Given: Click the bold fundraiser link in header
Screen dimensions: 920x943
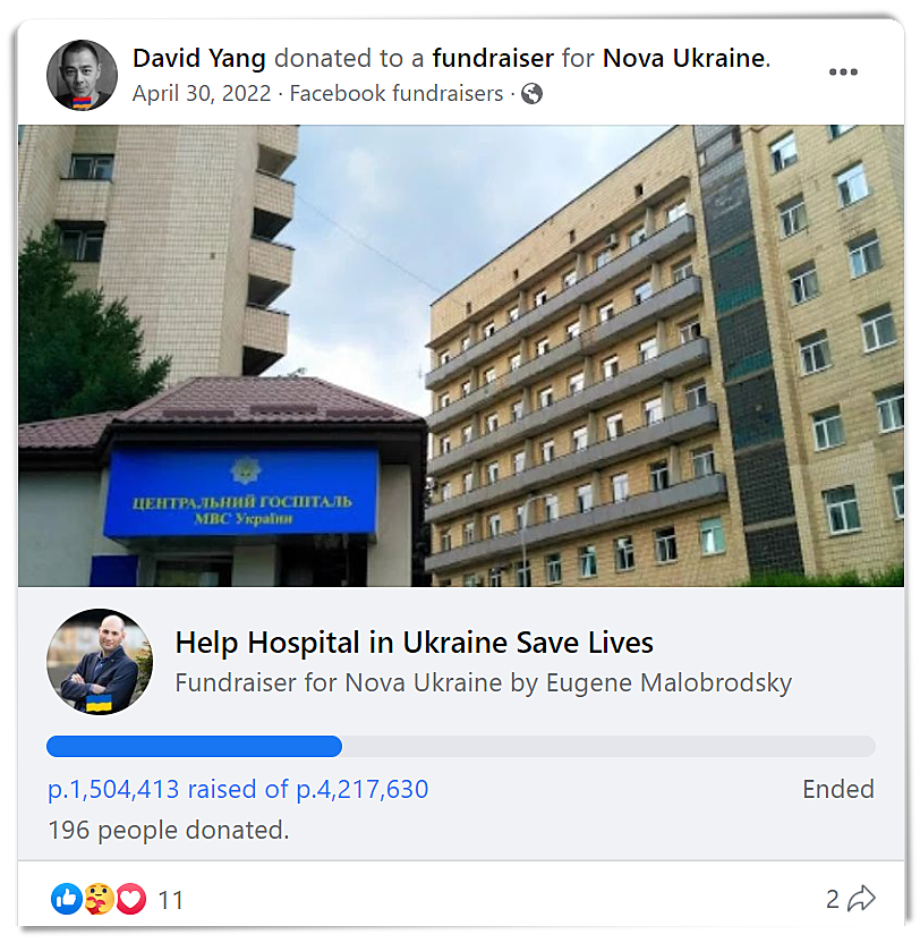Looking at the screenshot, I should click(493, 58).
